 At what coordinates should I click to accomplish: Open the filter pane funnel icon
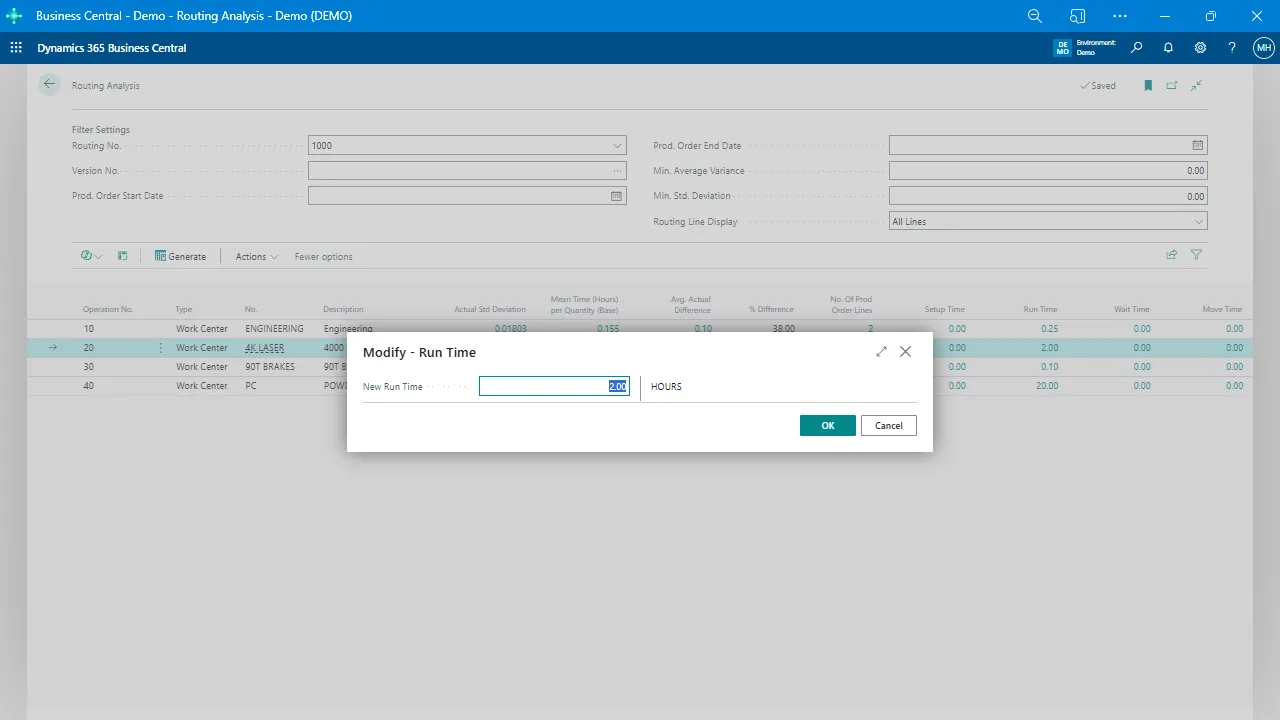pyautogui.click(x=1196, y=255)
